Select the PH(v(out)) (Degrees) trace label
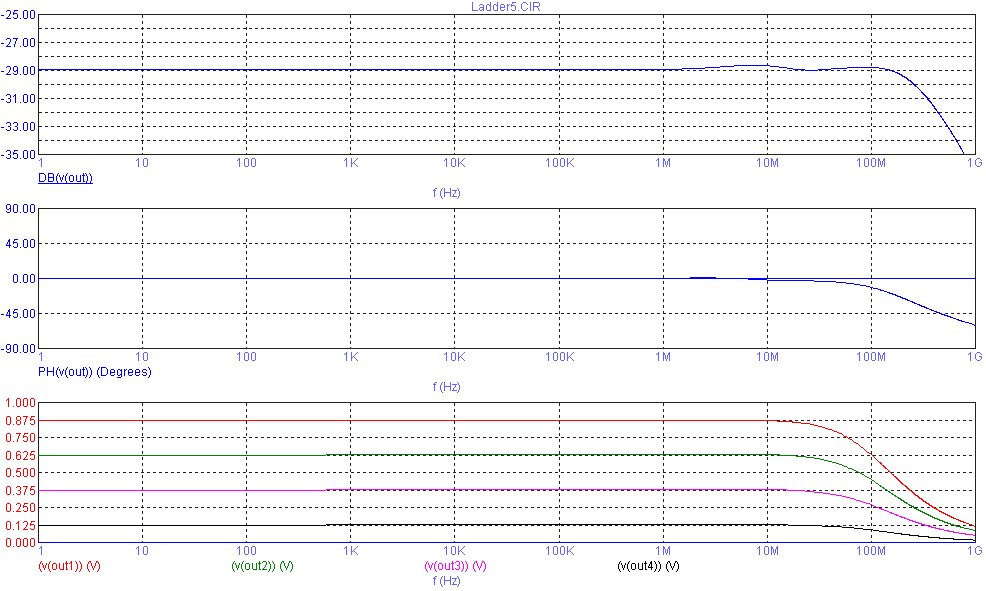The width and height of the screenshot is (986, 591). [x=95, y=372]
